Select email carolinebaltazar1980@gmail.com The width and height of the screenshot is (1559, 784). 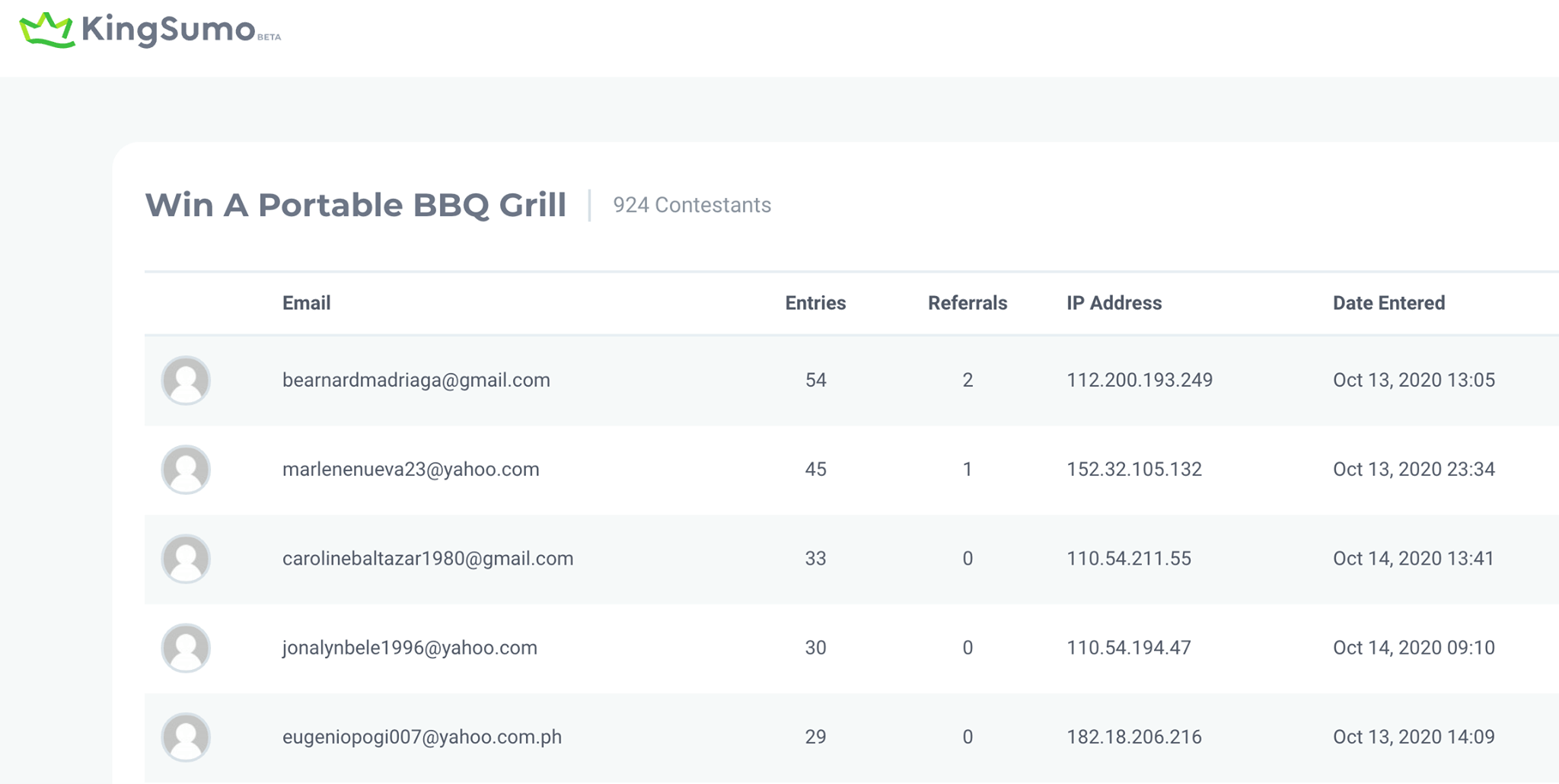428,558
